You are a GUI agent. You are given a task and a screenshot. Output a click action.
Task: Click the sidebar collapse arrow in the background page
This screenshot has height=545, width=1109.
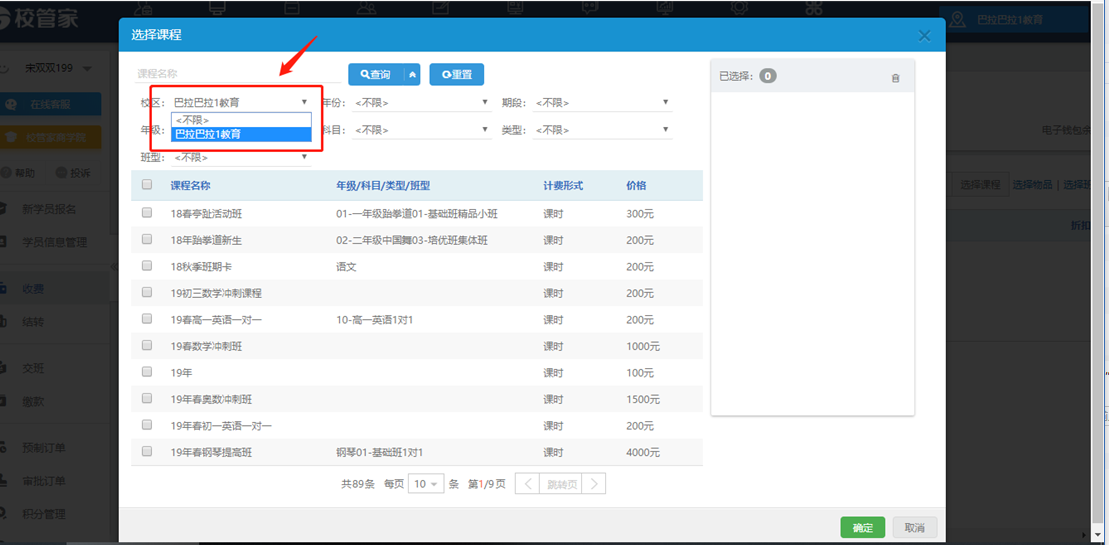tap(115, 266)
